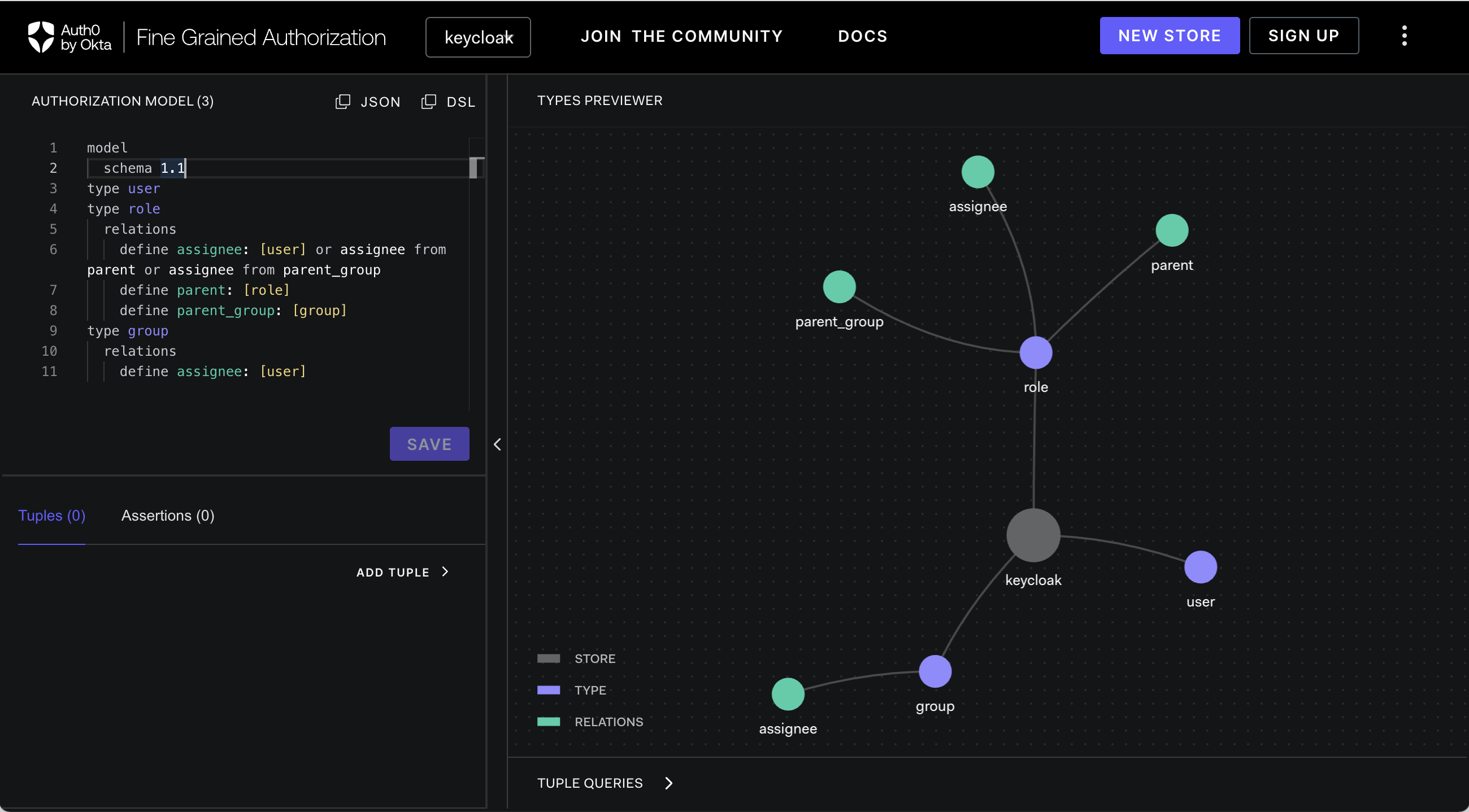Screen dimensions: 1469x812
Task: Click the New Store button
Action: click(1169, 36)
